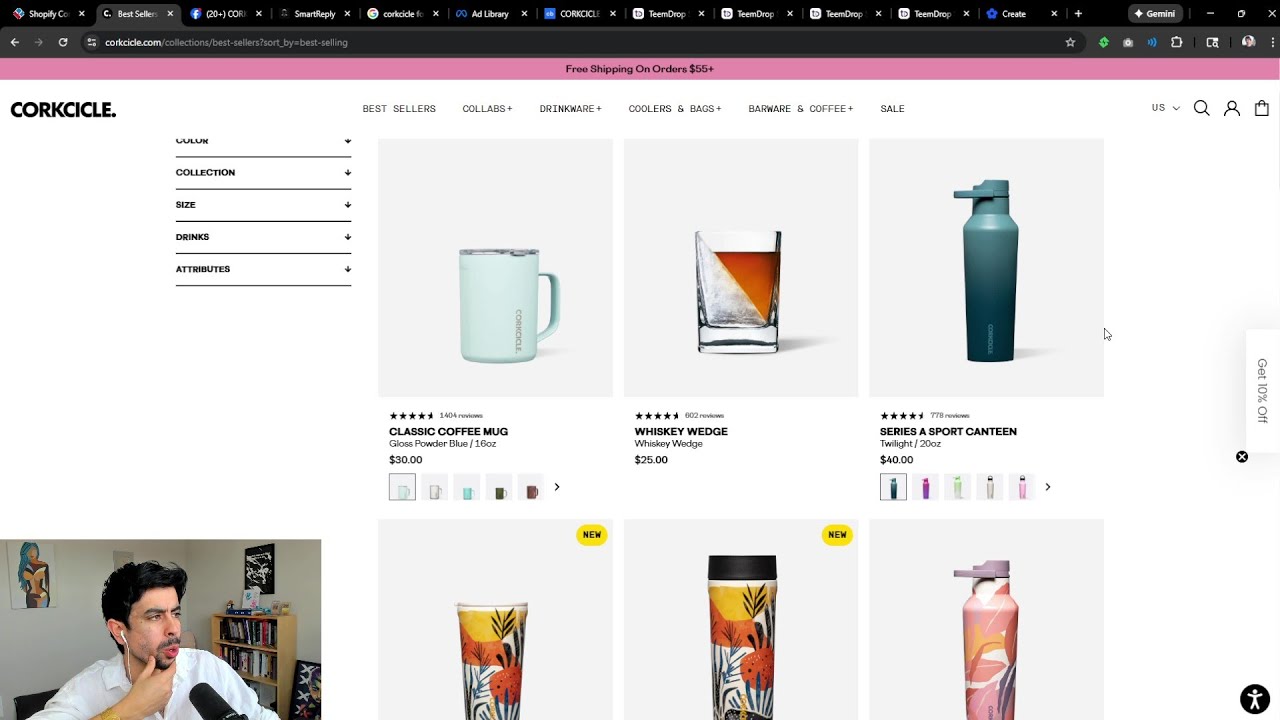
Task: Open Chrome three-dot menu
Action: (x=1273, y=42)
